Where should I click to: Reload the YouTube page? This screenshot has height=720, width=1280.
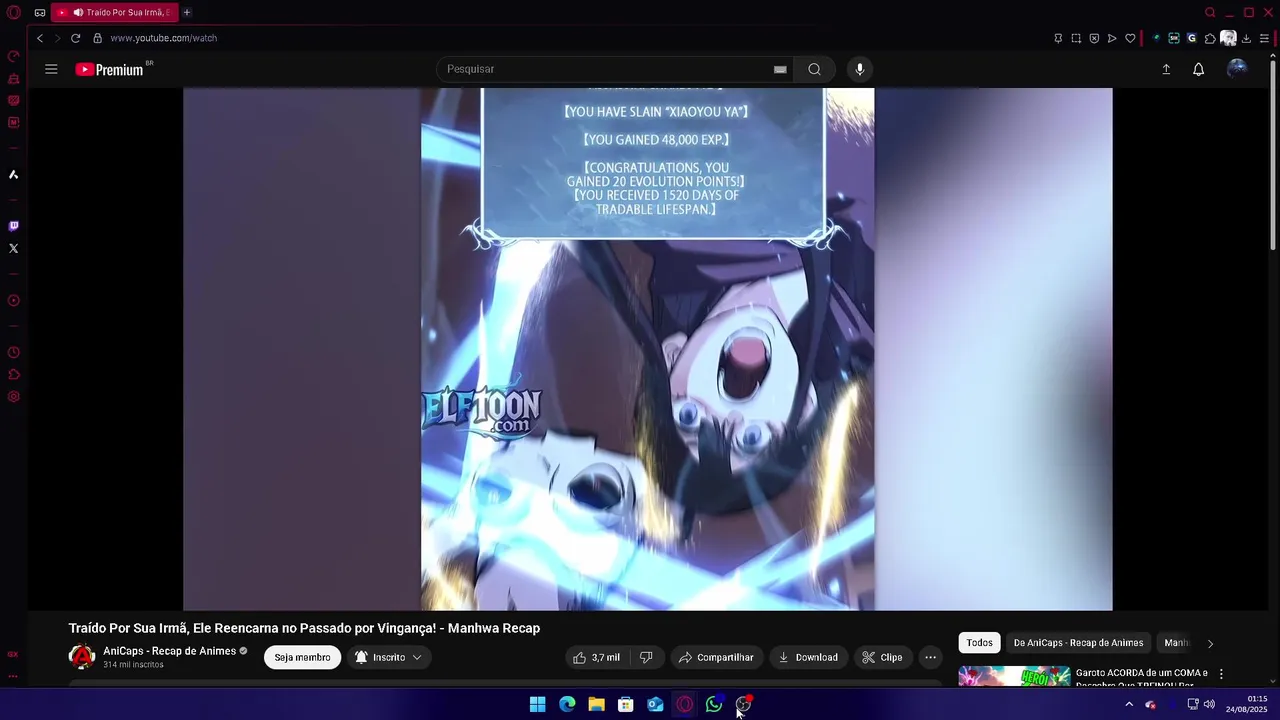pyautogui.click(x=75, y=38)
